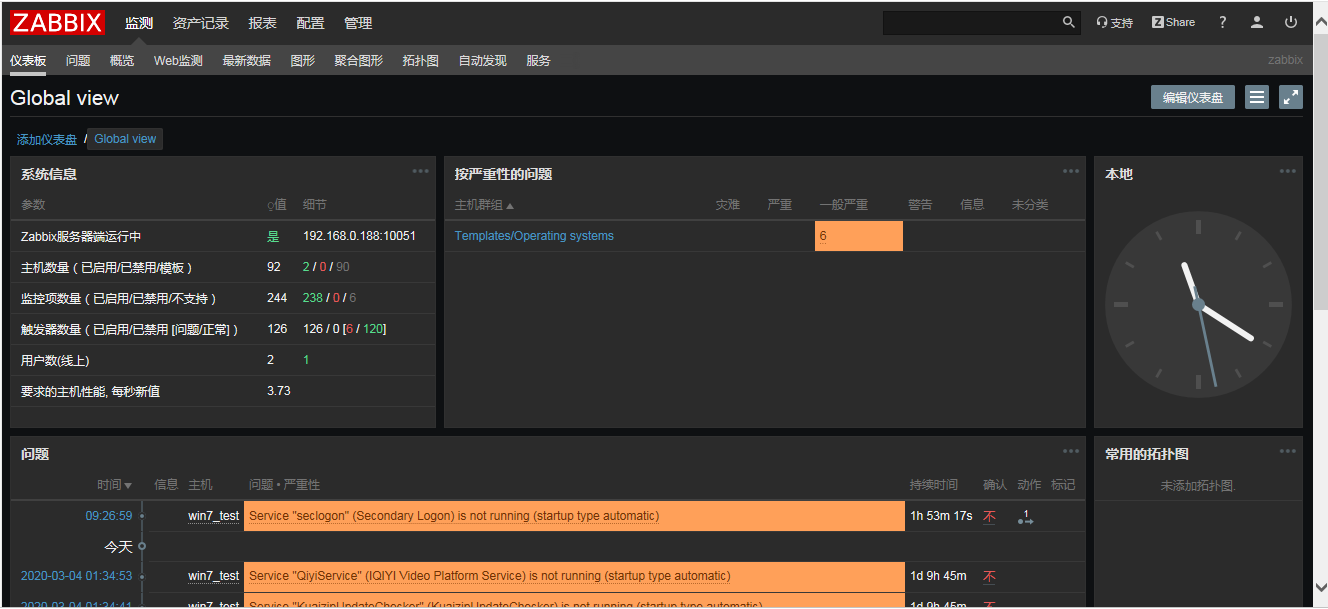Click the ZABBIX logo
This screenshot has height=609, width=1328.
[x=58, y=22]
